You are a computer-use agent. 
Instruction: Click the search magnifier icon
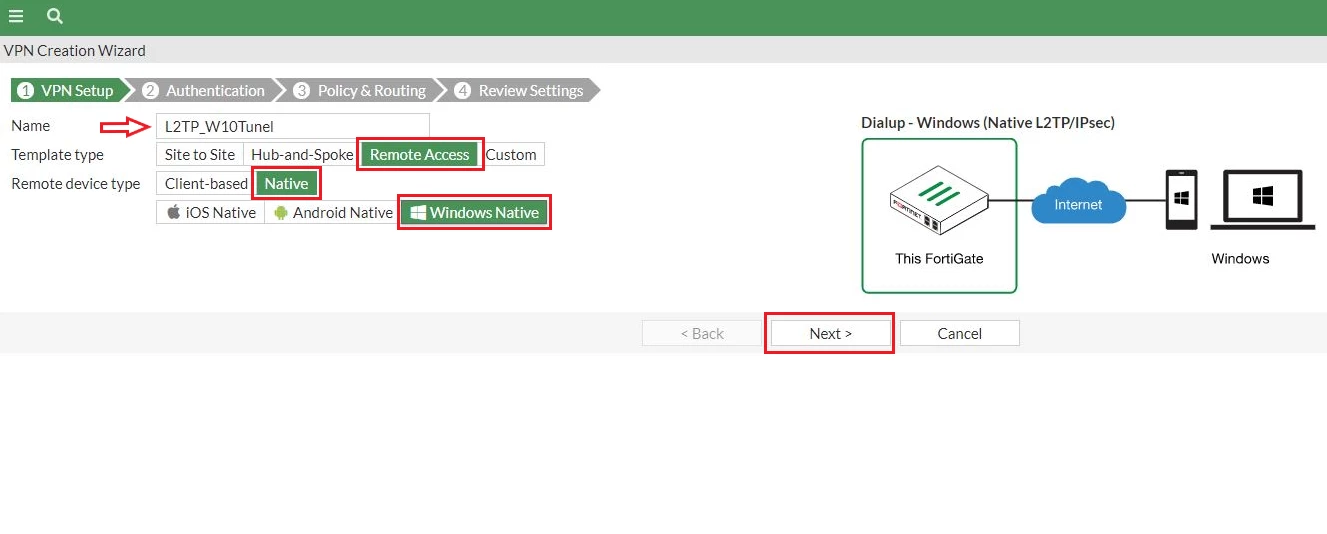tap(55, 16)
